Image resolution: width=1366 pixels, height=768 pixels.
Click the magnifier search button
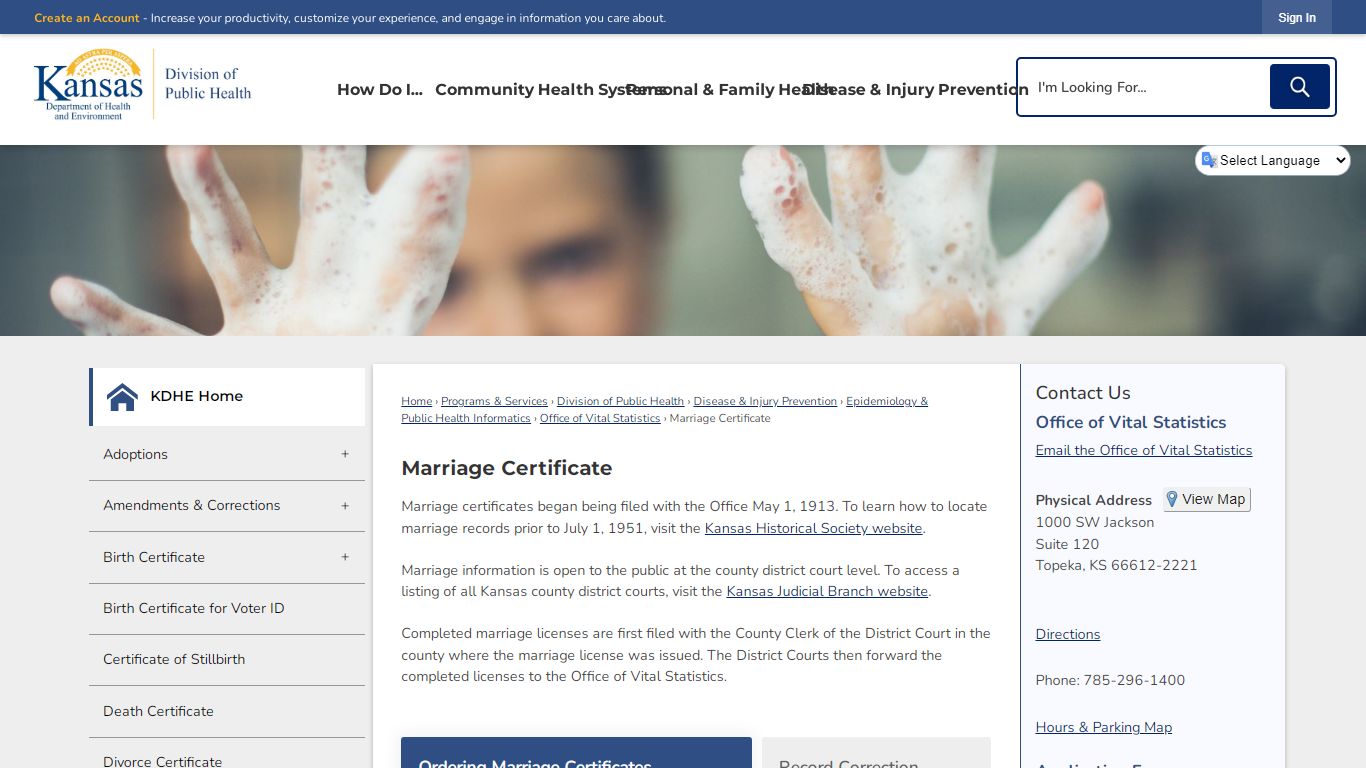coord(1299,87)
